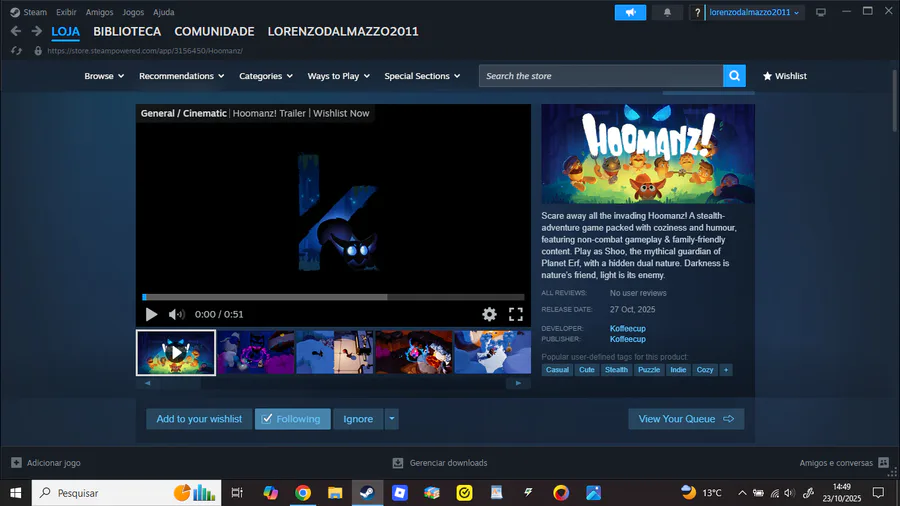Screen dimensions: 900x506
Task: Open the Windows action center
Action: click(878, 493)
